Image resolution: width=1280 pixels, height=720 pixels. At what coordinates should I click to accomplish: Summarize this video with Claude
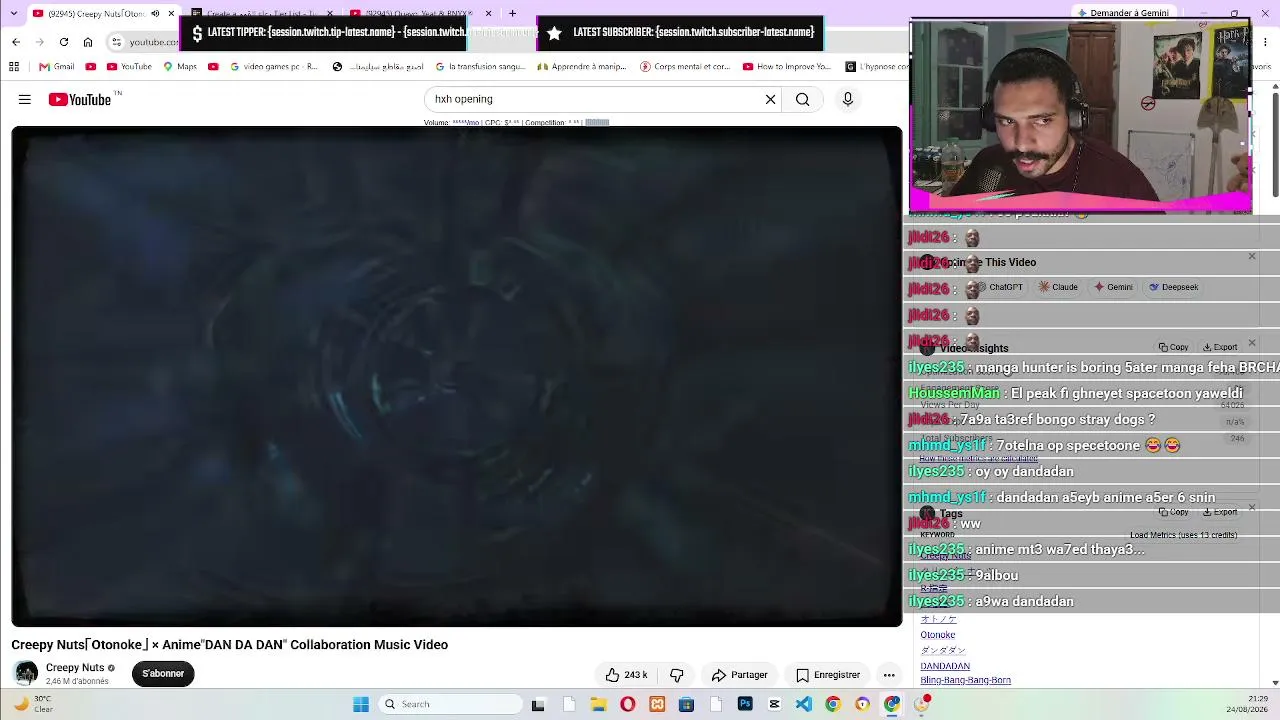[1058, 287]
